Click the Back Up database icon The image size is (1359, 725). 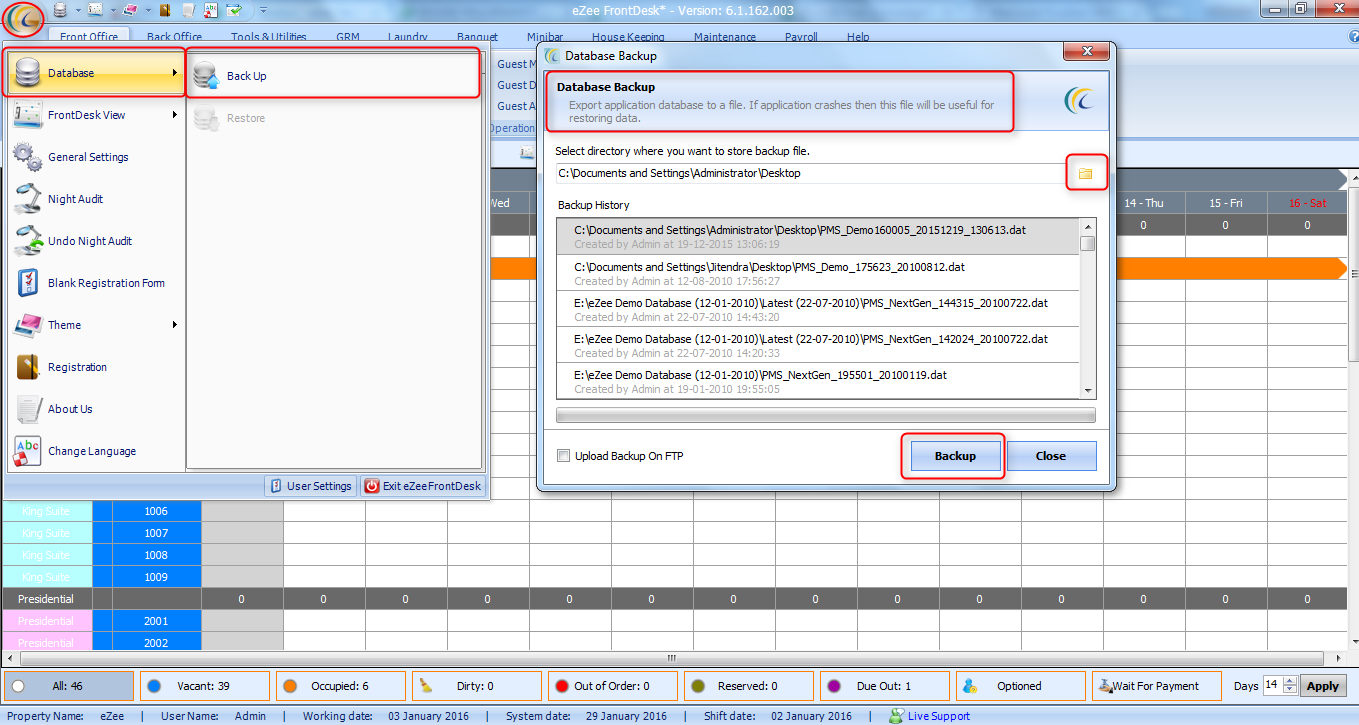pyautogui.click(x=206, y=76)
